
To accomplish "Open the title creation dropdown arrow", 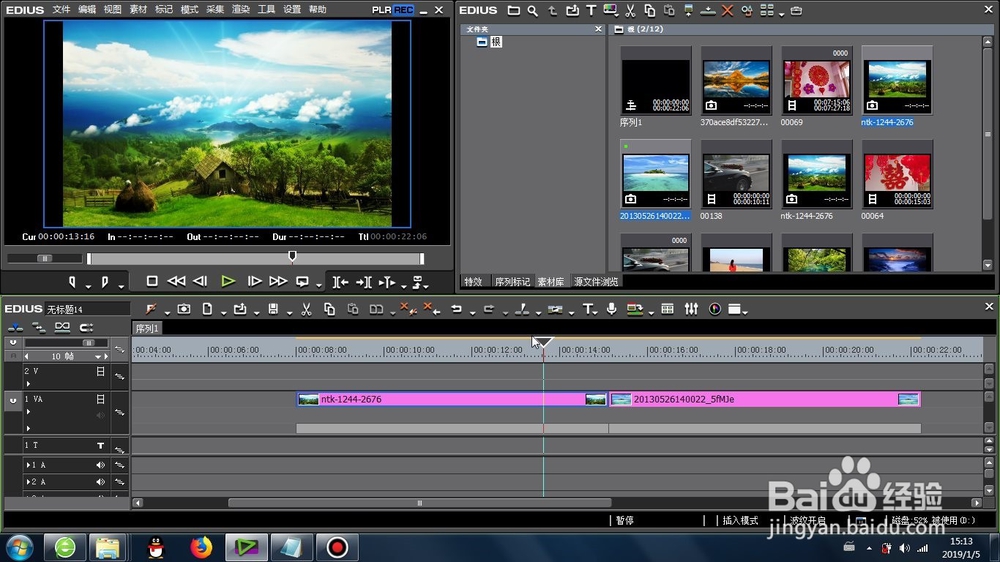I will click(x=596, y=313).
